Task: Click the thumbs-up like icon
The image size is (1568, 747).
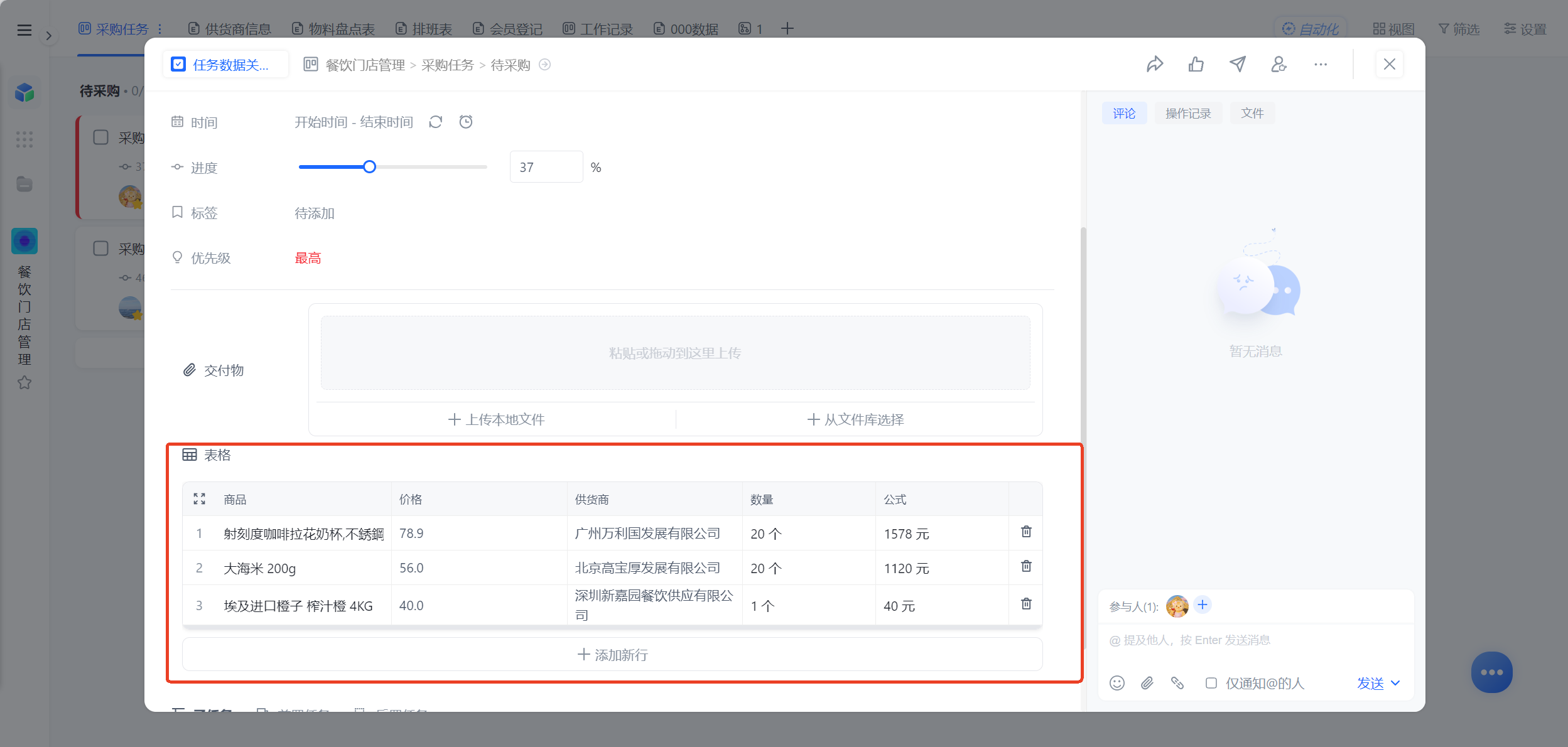Action: [1196, 64]
